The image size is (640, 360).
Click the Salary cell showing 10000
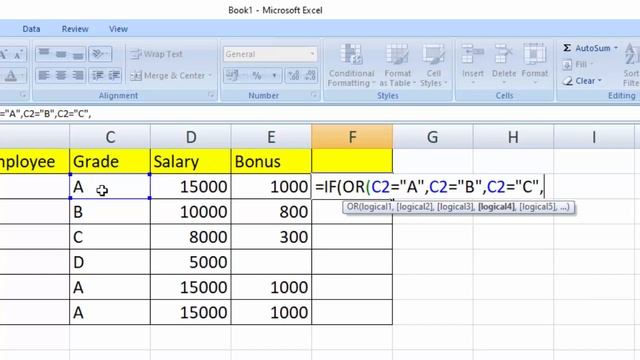pyautogui.click(x=191, y=212)
